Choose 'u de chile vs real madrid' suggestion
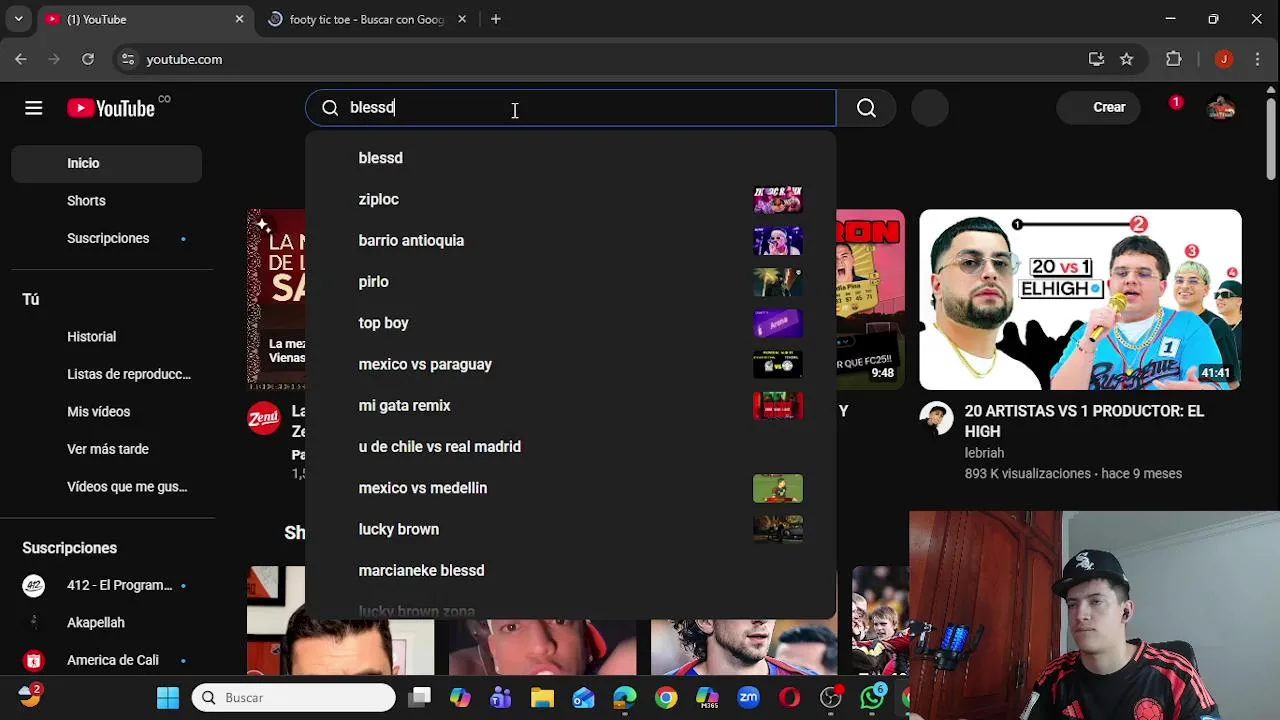Image resolution: width=1280 pixels, height=720 pixels. [570, 446]
